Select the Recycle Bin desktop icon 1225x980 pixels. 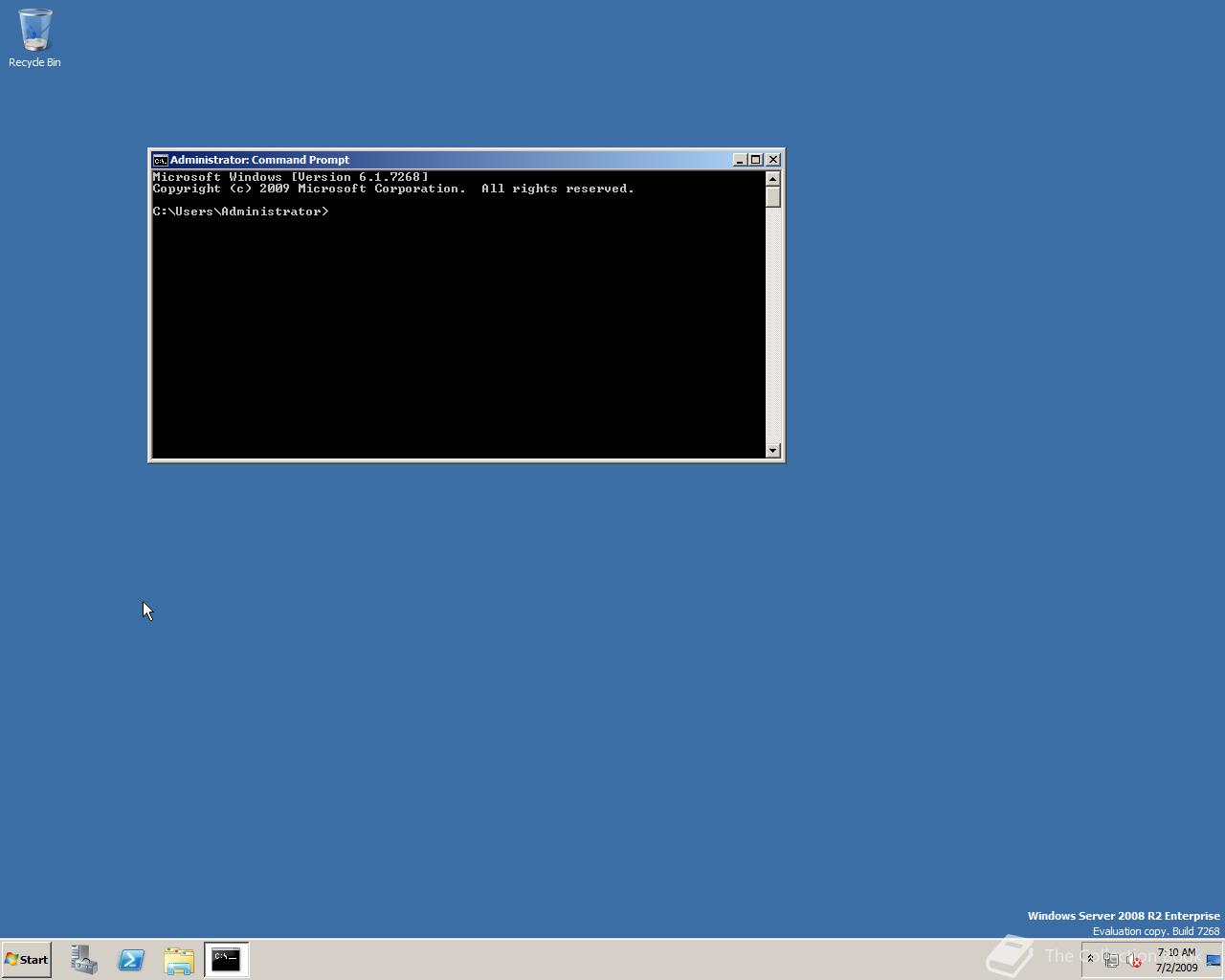pos(34,38)
